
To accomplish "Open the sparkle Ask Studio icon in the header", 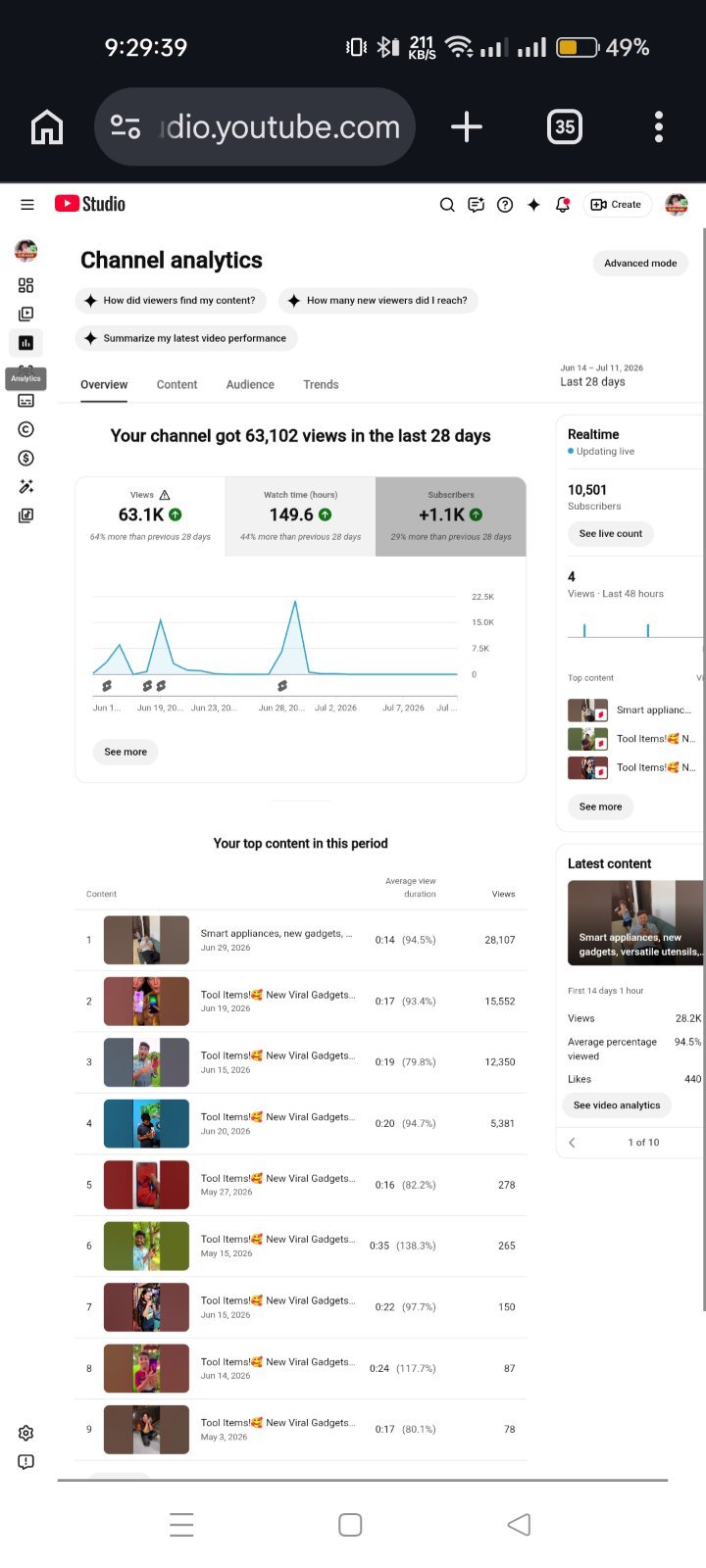I will 533,205.
